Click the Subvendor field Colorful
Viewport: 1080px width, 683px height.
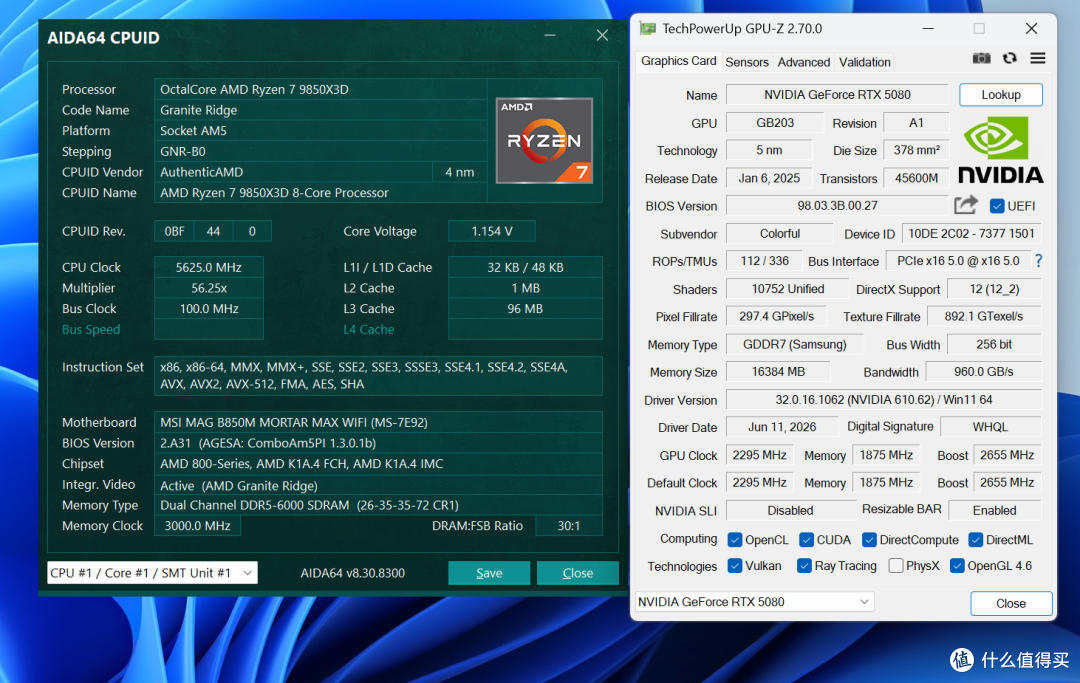click(780, 233)
